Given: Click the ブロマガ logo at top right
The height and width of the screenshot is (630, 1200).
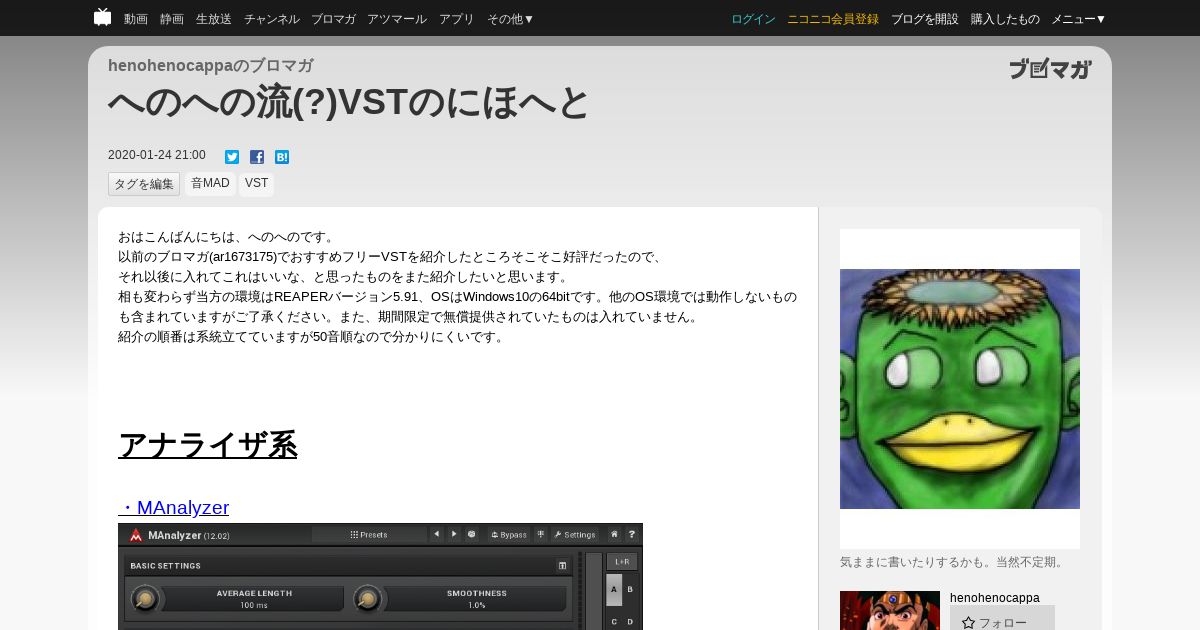Looking at the screenshot, I should click(1050, 69).
